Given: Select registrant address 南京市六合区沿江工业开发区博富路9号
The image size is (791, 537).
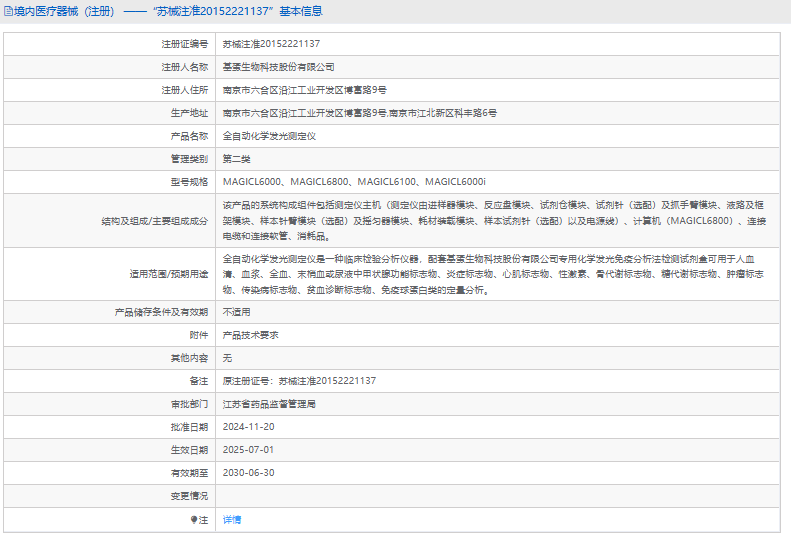Looking at the screenshot, I should (x=305, y=90).
